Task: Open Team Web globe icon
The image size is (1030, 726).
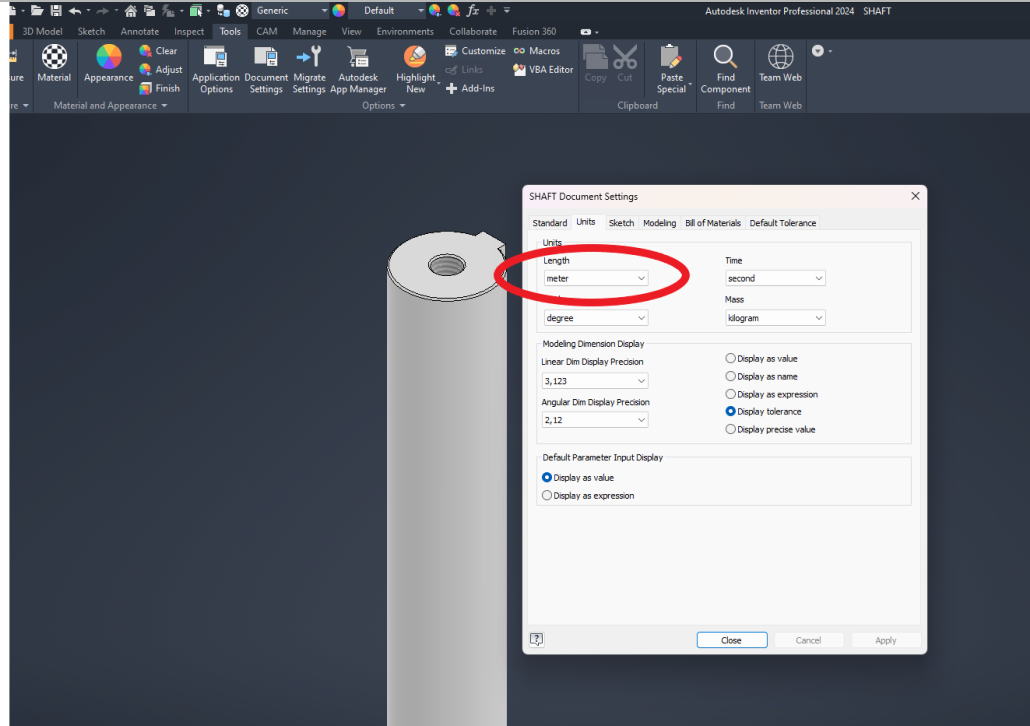Action: (780, 57)
